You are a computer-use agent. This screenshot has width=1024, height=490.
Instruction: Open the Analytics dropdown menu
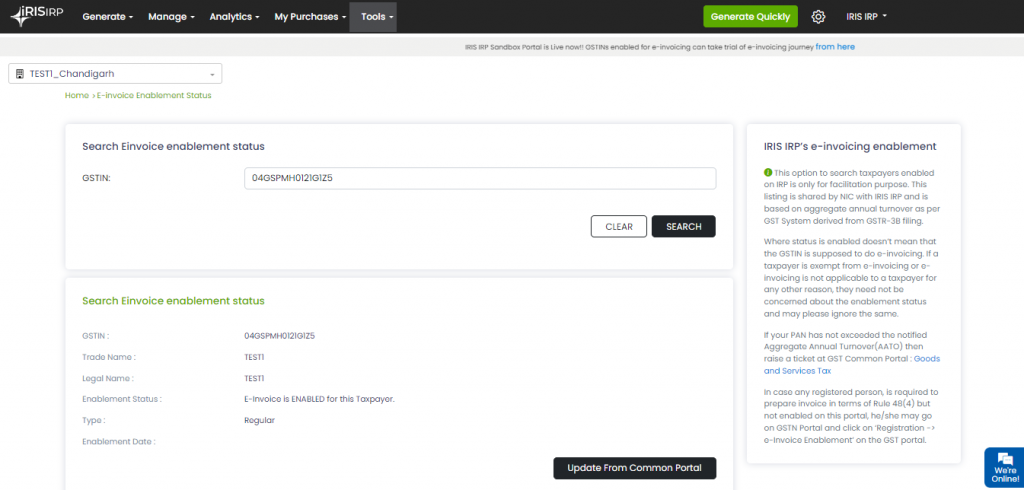pos(234,17)
